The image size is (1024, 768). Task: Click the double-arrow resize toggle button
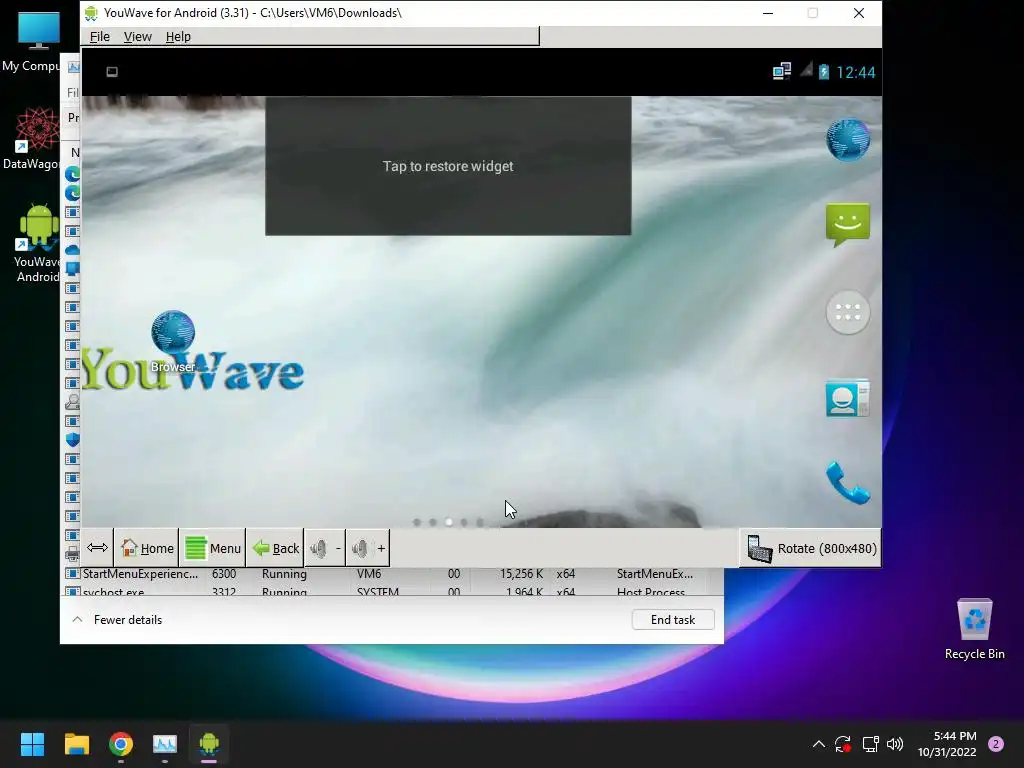click(x=97, y=548)
